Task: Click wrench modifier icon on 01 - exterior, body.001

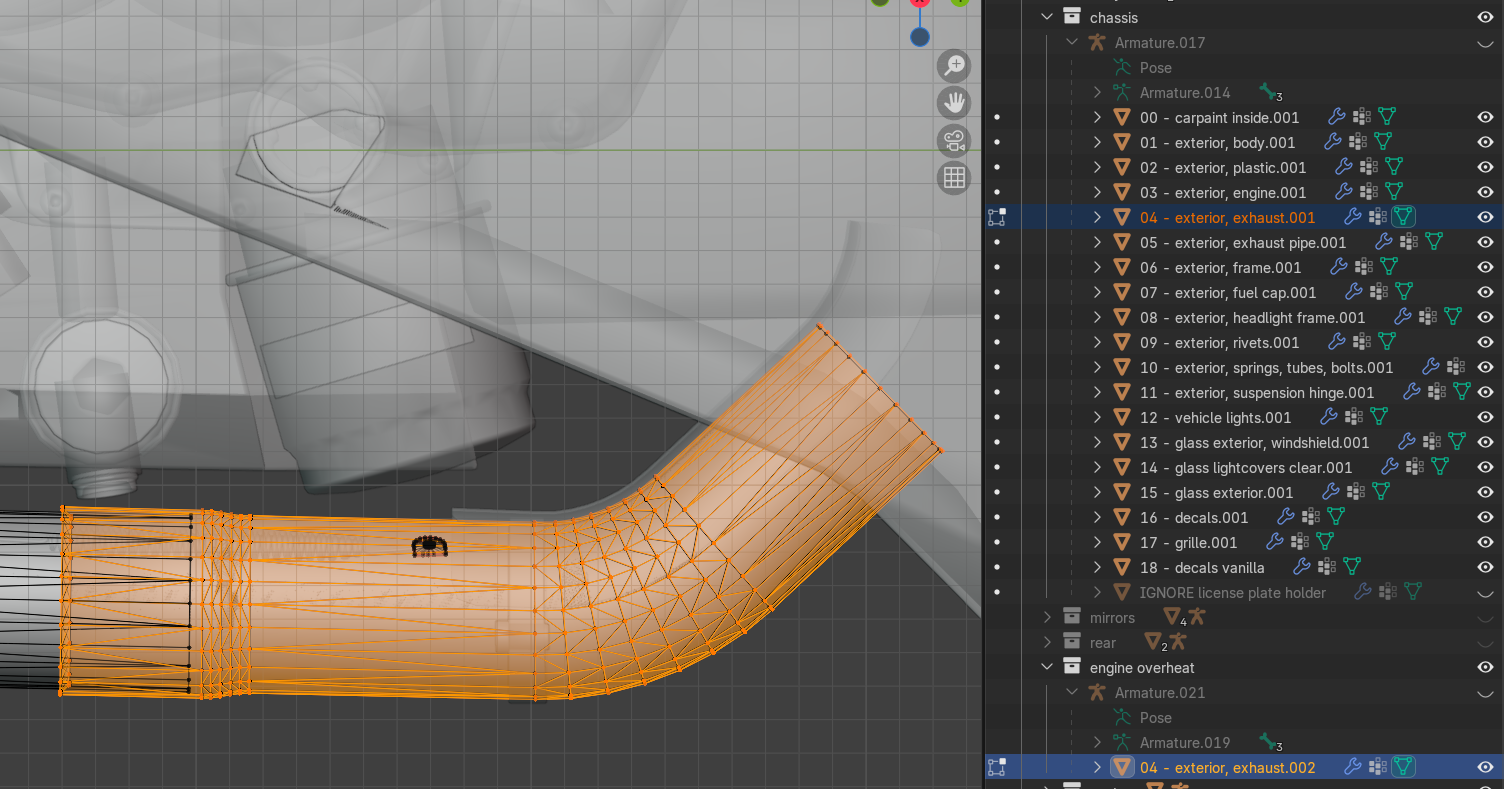Action: pos(1333,142)
